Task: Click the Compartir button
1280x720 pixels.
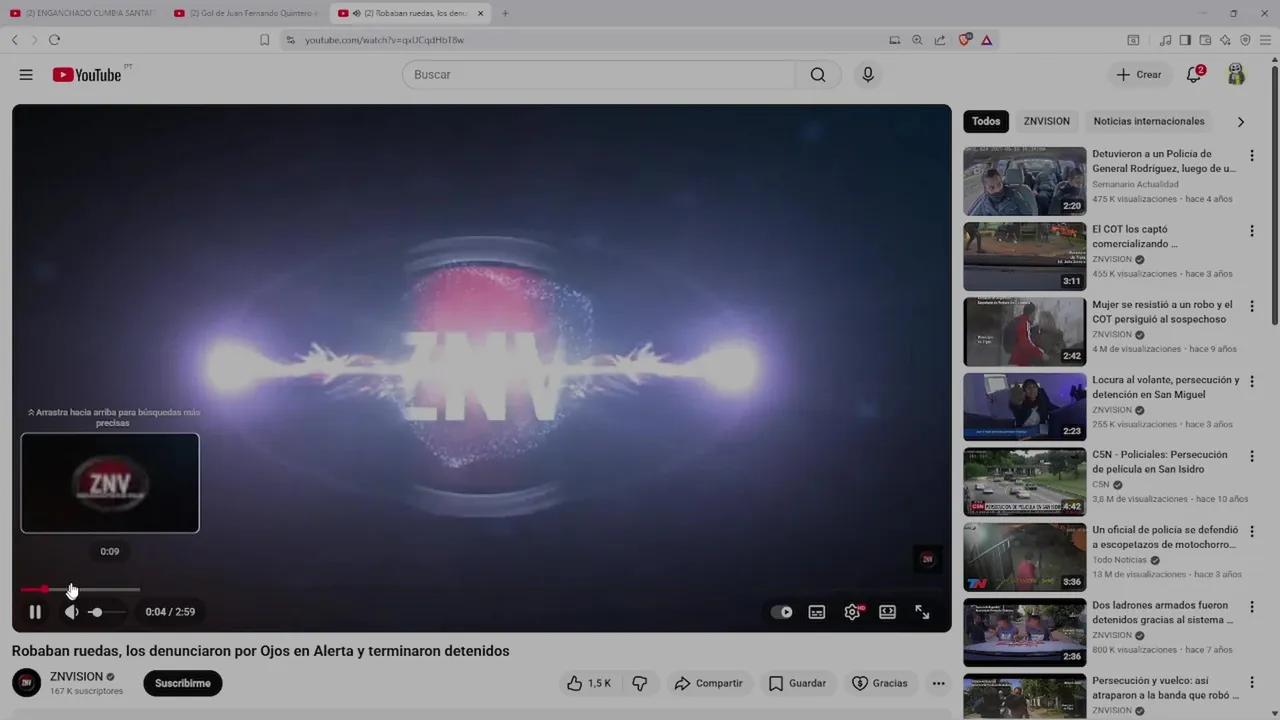Action: click(x=708, y=684)
